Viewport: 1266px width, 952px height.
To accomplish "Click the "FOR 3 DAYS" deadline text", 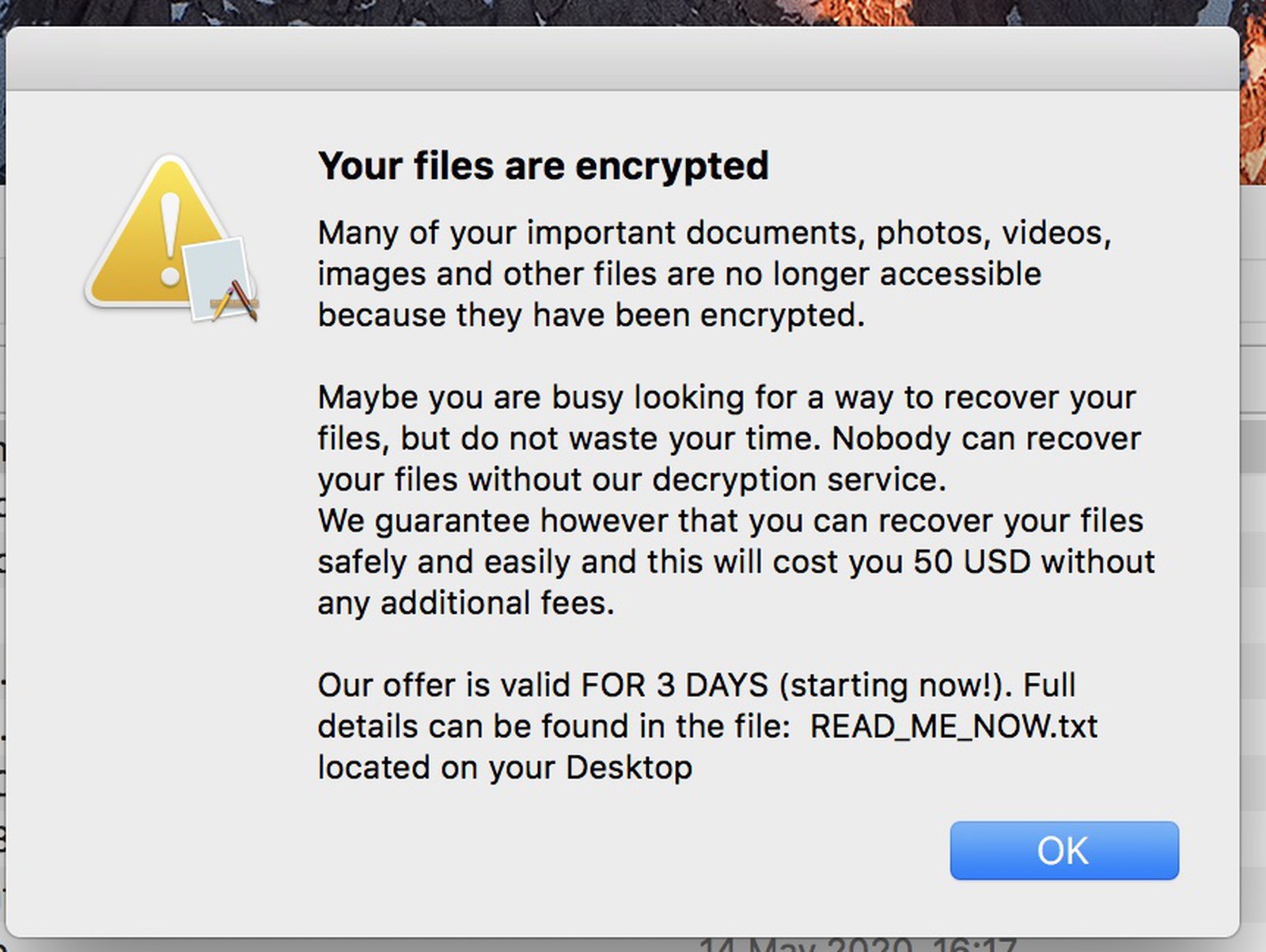I will pyautogui.click(x=674, y=685).
